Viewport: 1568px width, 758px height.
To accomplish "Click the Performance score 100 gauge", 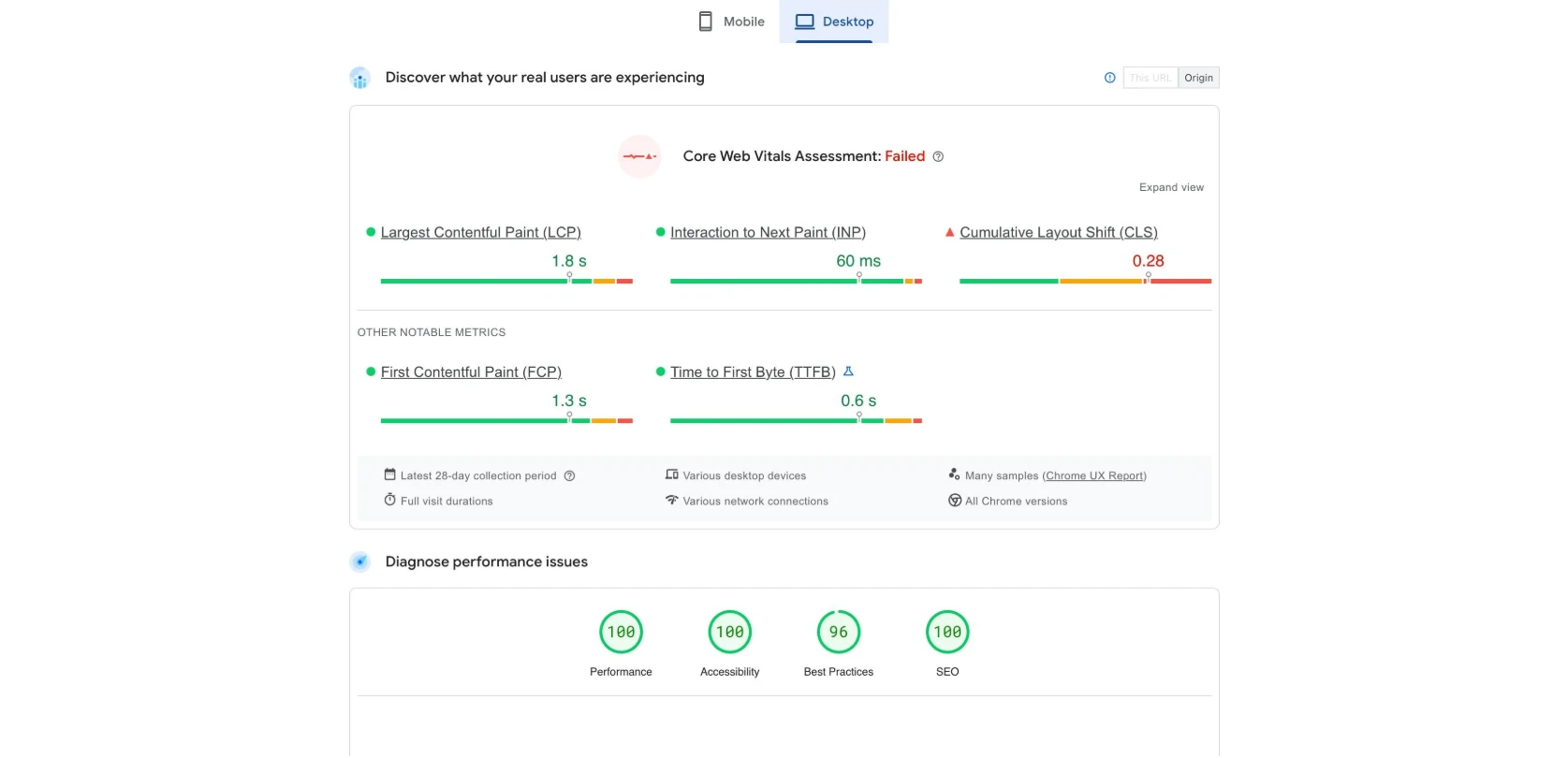I will (621, 633).
